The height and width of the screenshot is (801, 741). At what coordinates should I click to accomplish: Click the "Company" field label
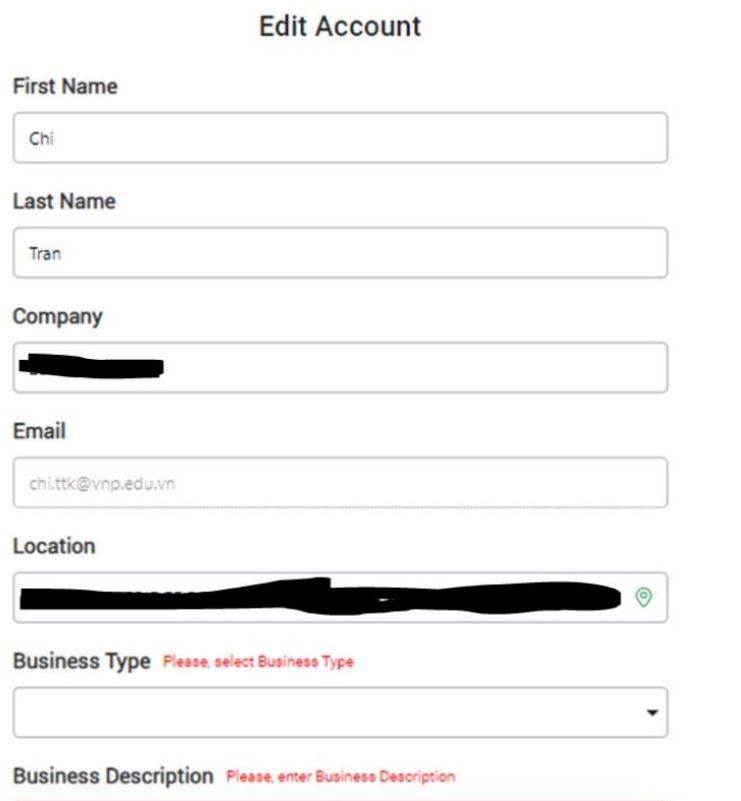tap(57, 317)
